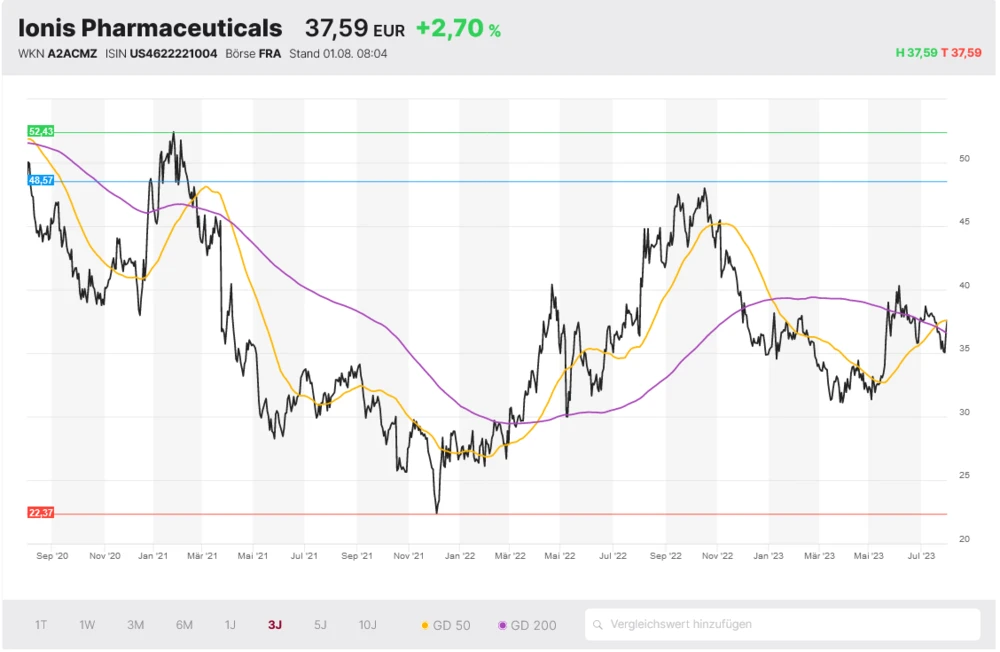Select the 1T time range
The width and height of the screenshot is (1000, 652).
41,625
